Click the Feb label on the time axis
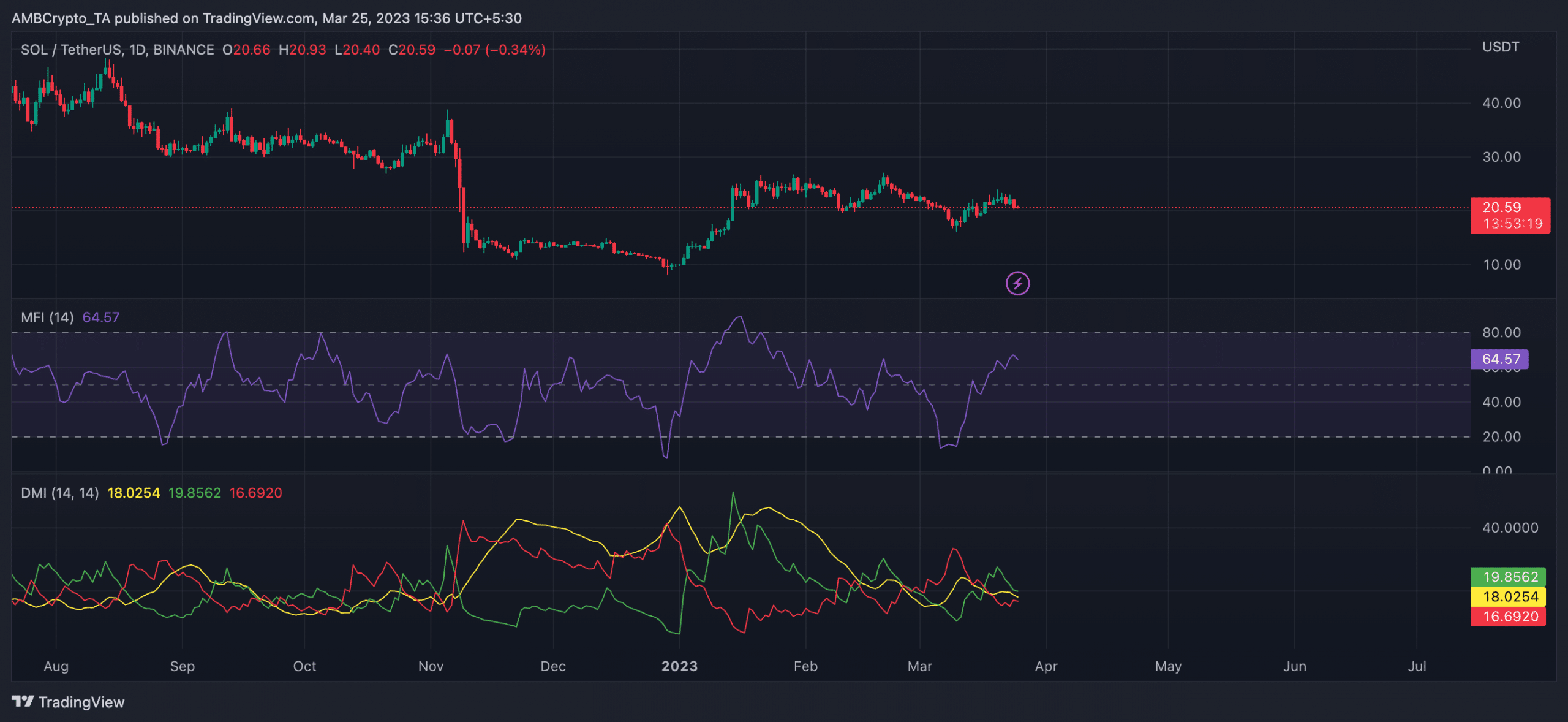This screenshot has width=1568, height=722. 805,666
